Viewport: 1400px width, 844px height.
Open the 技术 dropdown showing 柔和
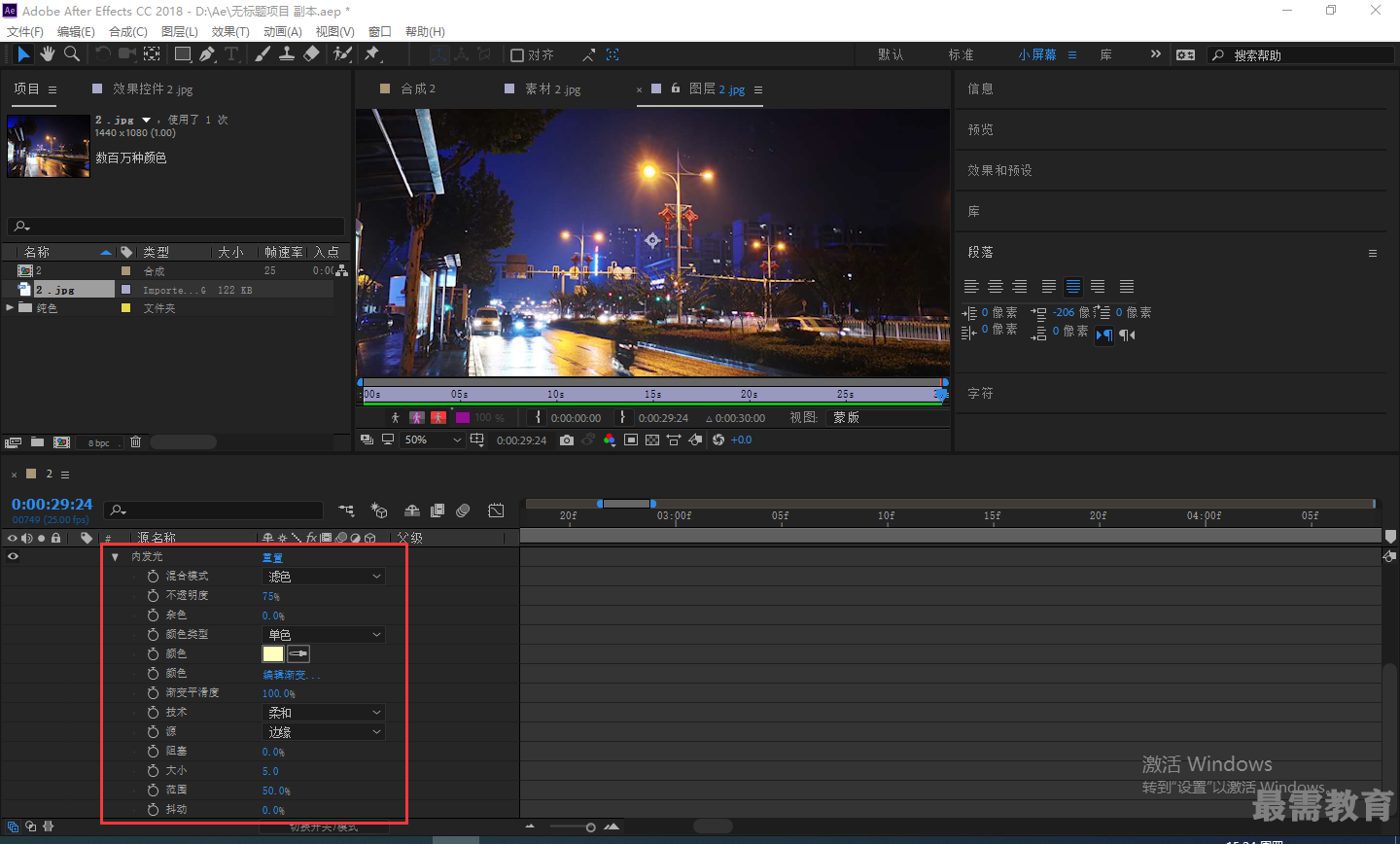[324, 713]
